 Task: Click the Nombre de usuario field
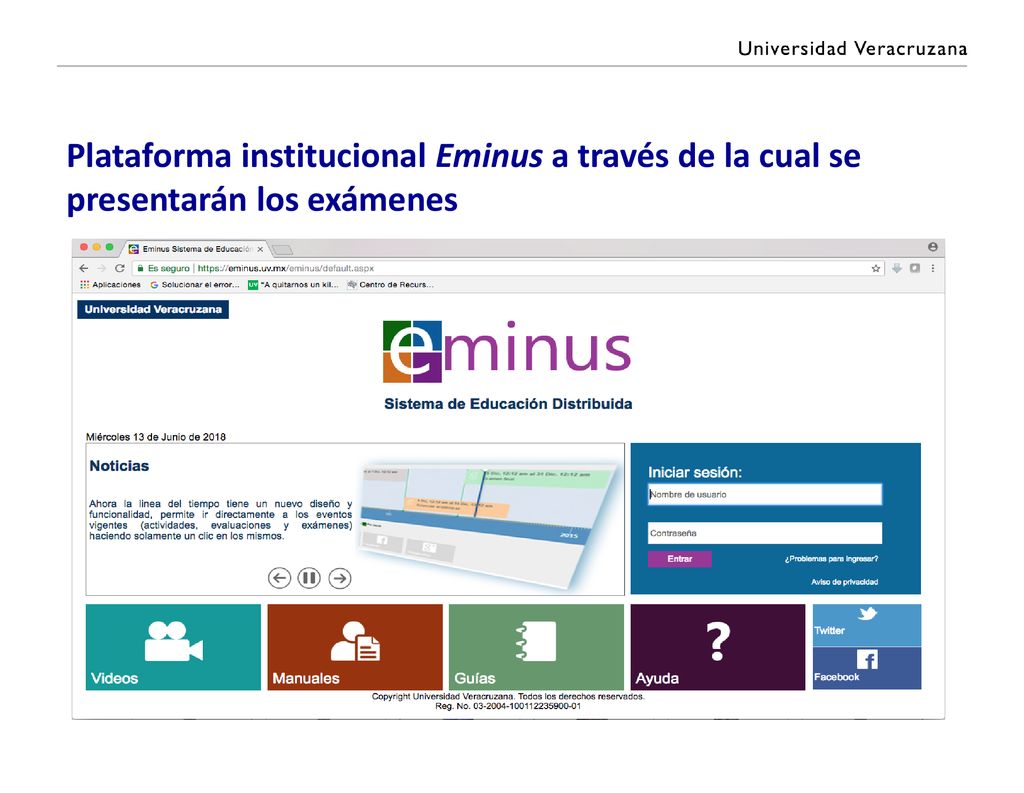pyautogui.click(x=765, y=494)
